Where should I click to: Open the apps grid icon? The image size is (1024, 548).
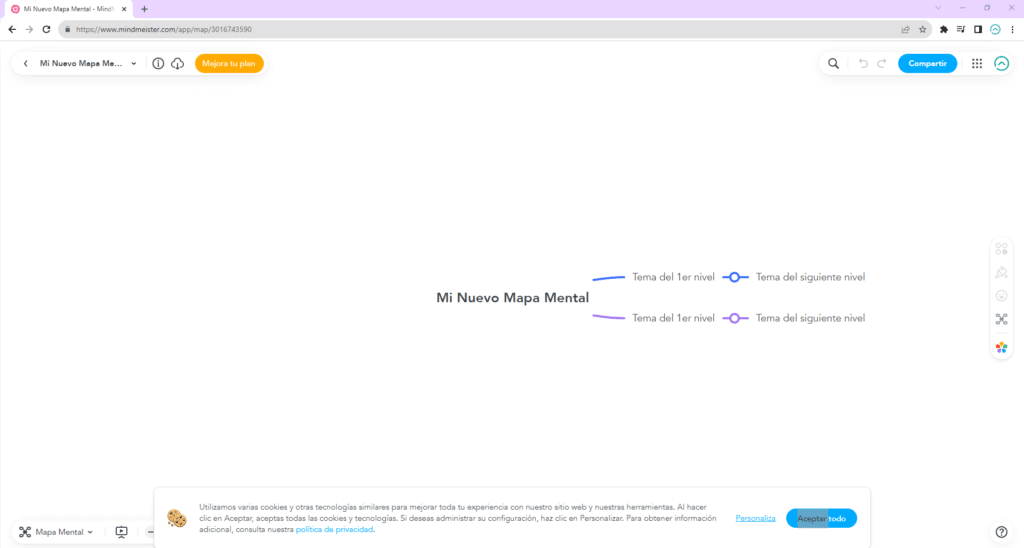tap(977, 64)
